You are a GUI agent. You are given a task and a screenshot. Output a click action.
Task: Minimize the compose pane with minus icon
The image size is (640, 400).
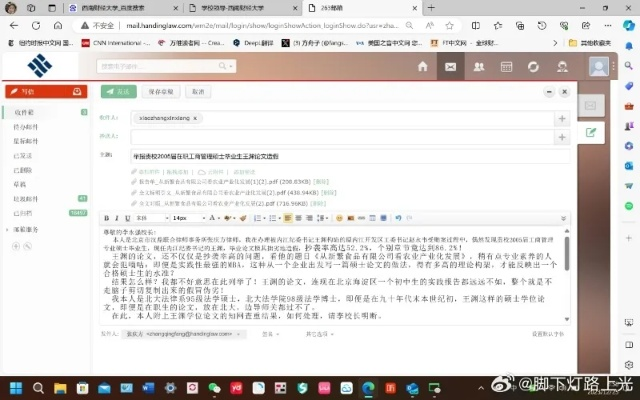[x=549, y=92]
